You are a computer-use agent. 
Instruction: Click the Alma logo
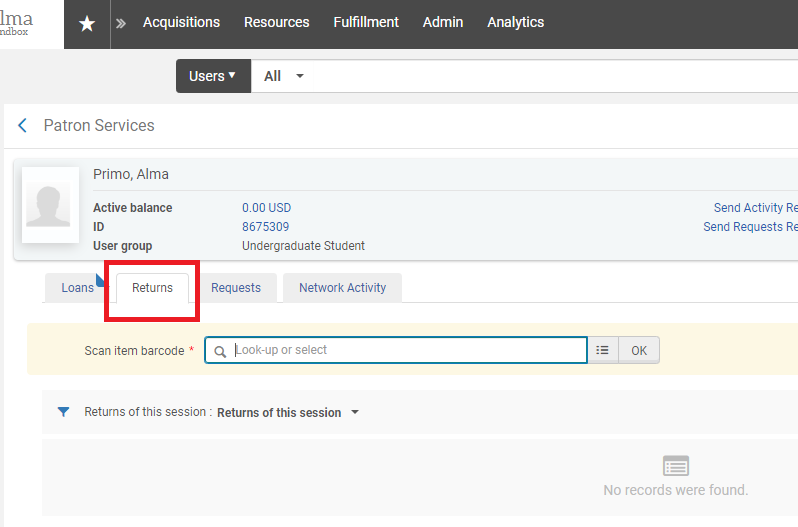(x=16, y=23)
